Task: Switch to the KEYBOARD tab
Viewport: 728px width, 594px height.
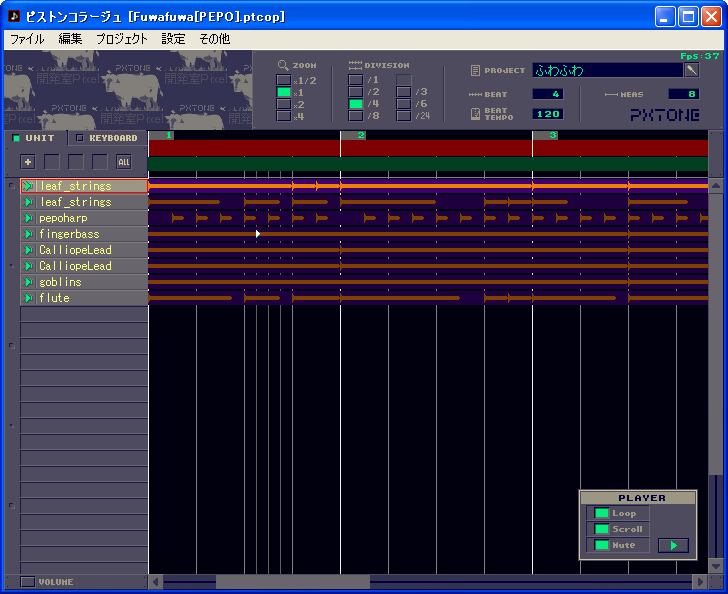Action: 108,138
